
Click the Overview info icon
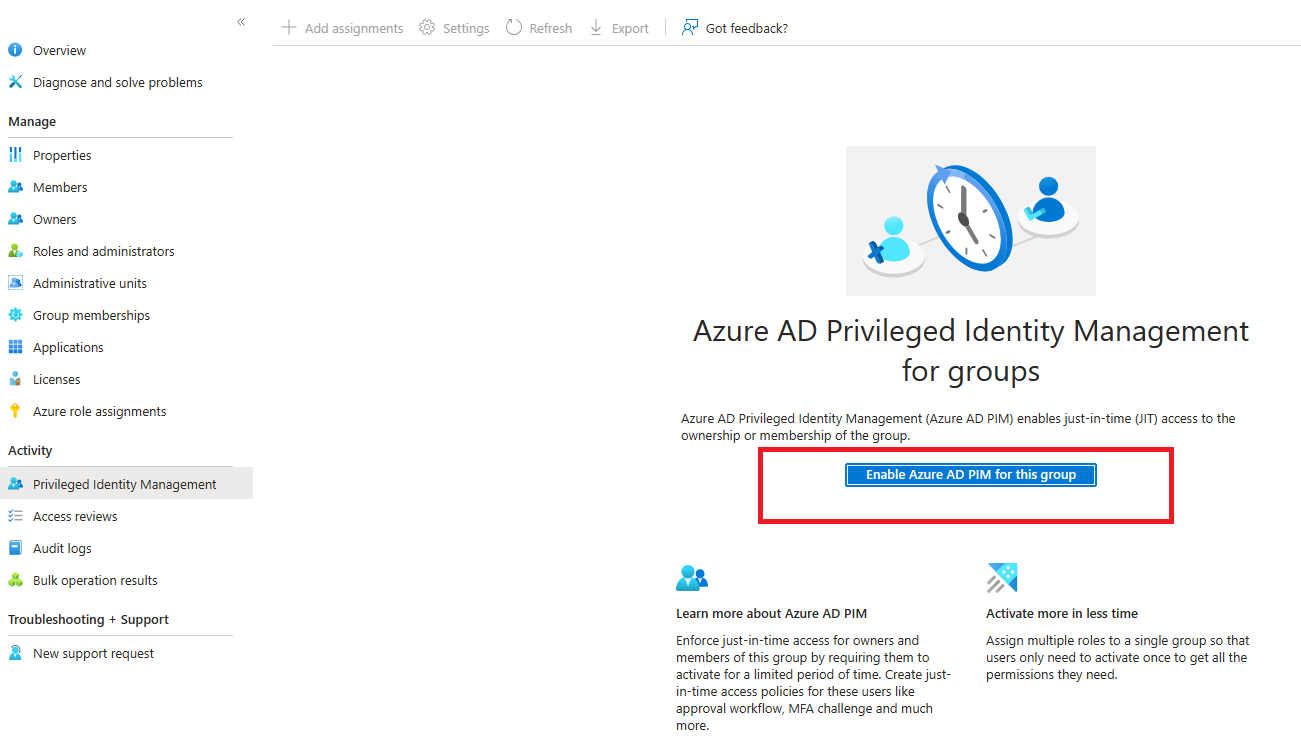click(x=15, y=50)
